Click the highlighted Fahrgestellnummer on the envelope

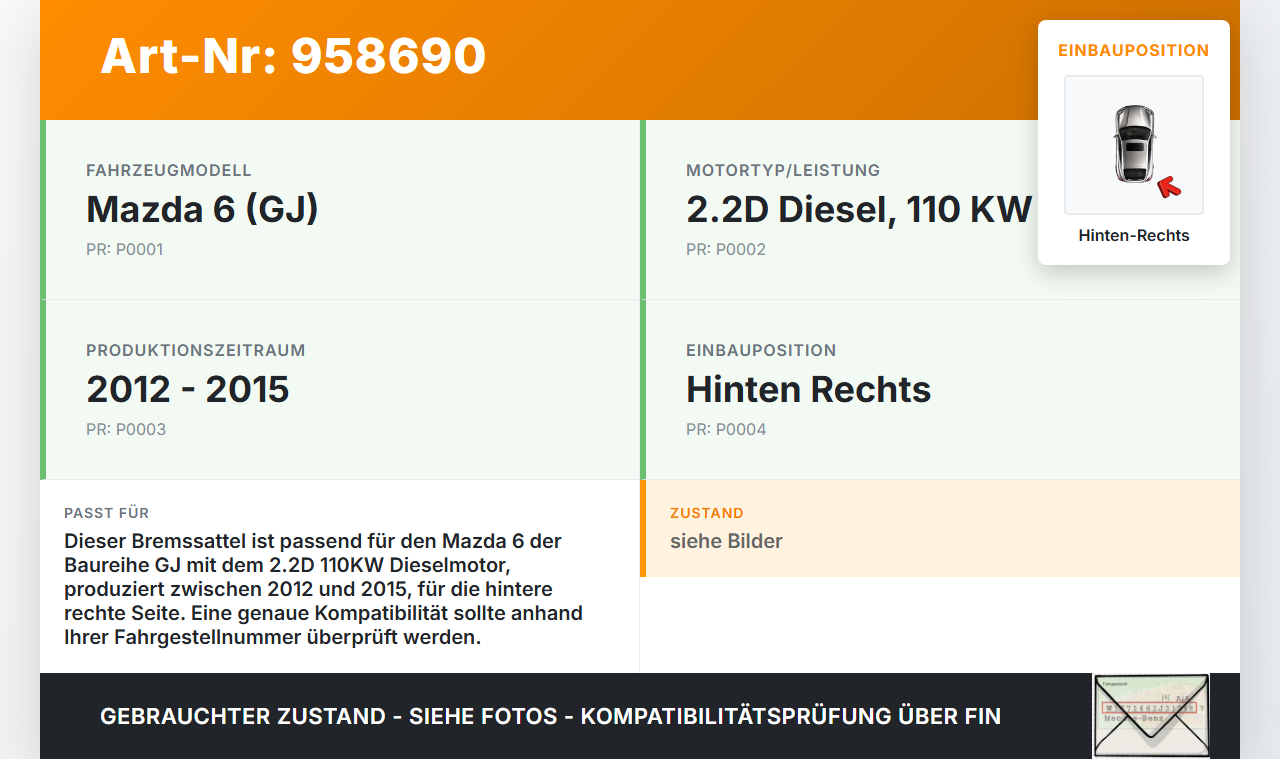(x=1151, y=705)
